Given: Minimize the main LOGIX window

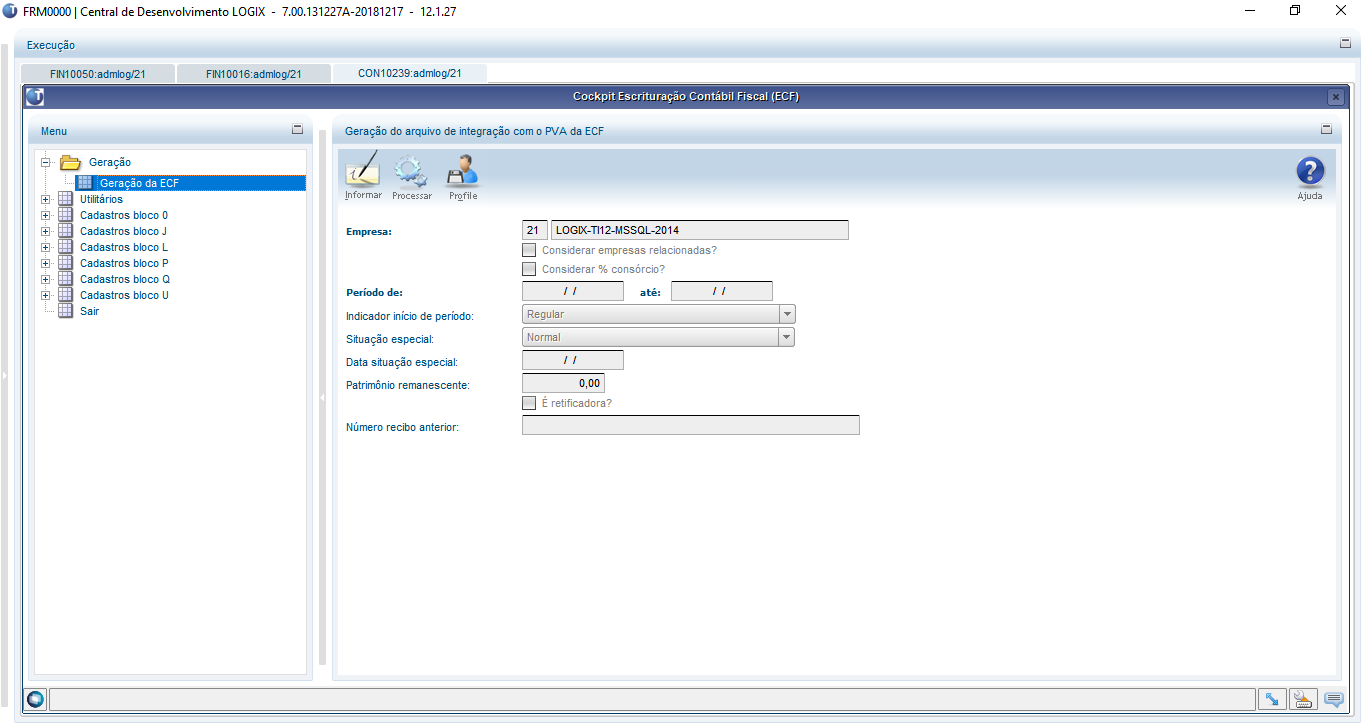Looking at the screenshot, I should (x=1250, y=10).
